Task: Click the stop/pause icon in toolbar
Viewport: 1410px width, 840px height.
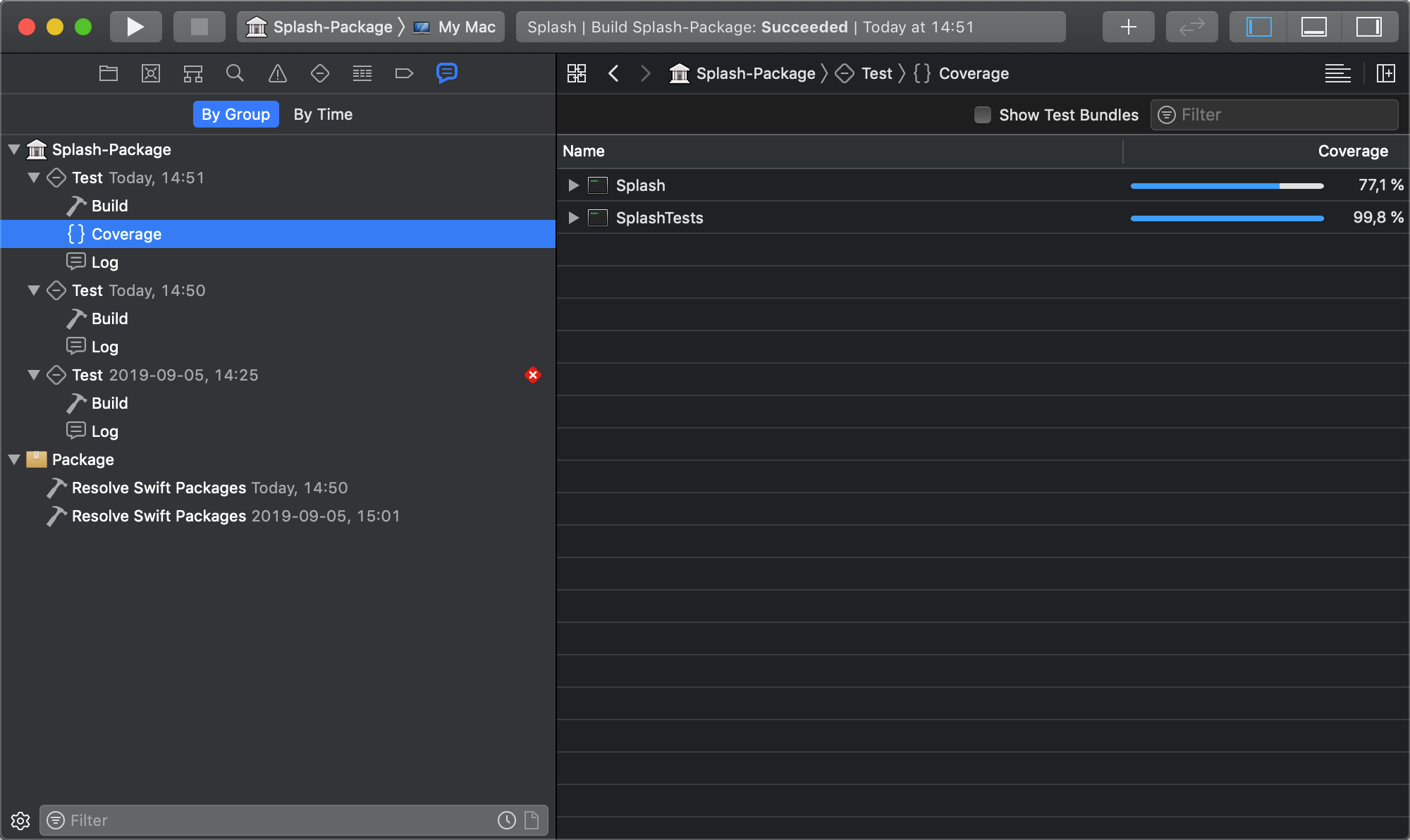Action: [x=198, y=27]
